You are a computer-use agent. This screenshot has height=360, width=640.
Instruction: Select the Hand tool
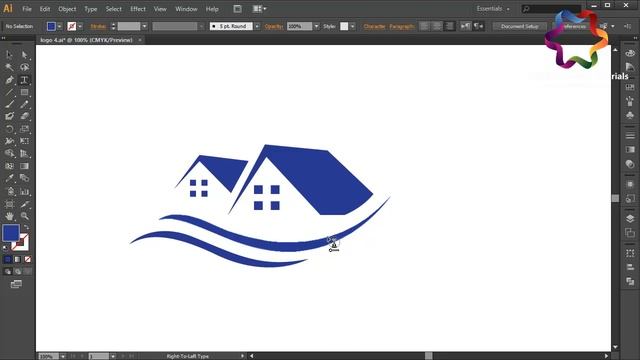point(9,216)
